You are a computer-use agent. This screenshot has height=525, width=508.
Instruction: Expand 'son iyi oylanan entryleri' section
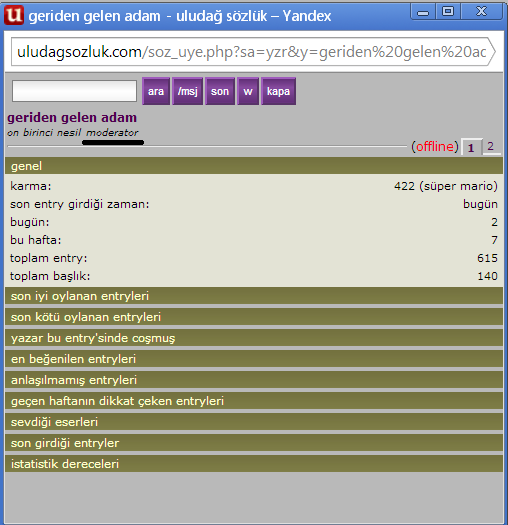click(254, 296)
